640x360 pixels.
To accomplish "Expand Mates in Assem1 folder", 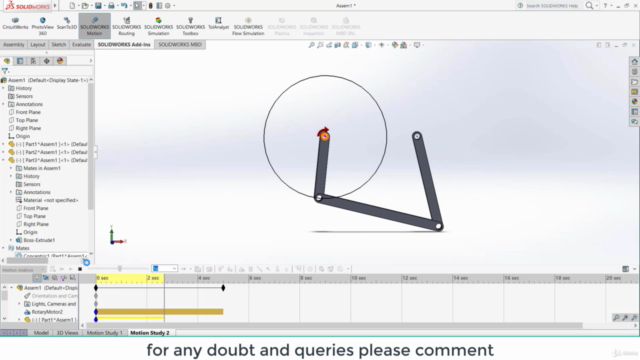I will (11, 168).
